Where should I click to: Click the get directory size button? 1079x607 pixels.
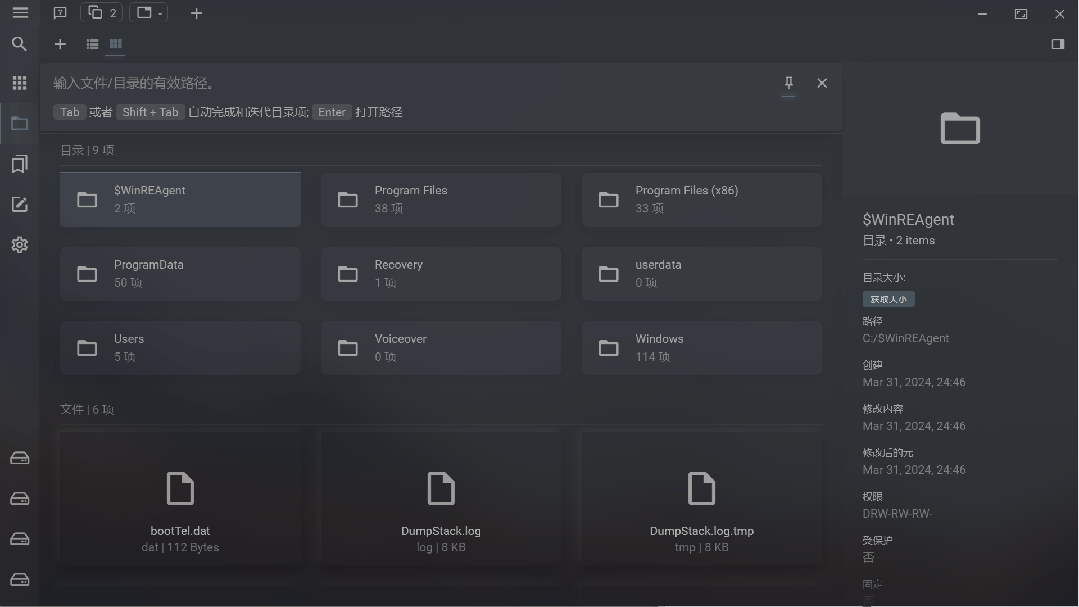888,299
